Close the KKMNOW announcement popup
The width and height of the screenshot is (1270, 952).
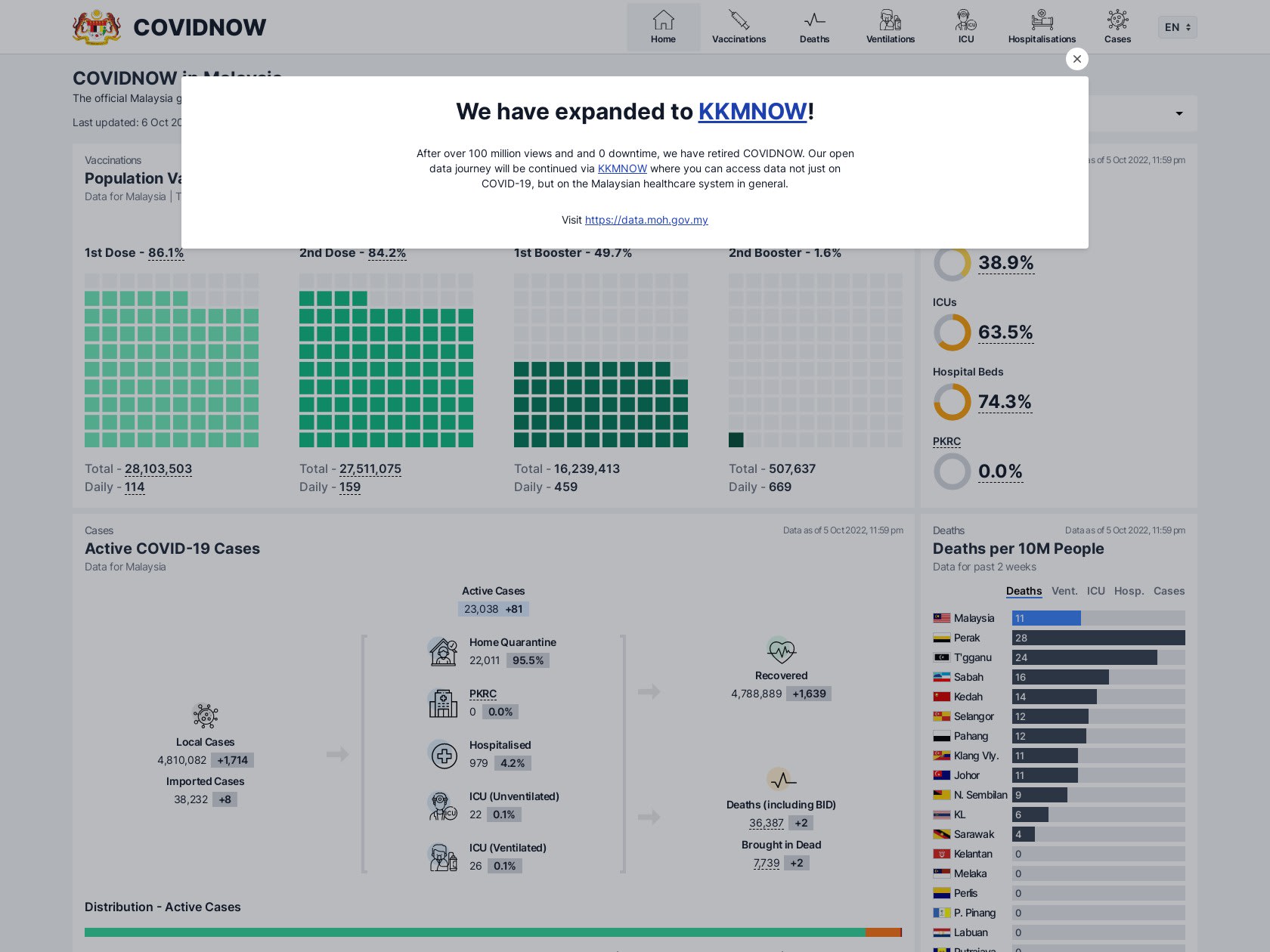tap(1076, 59)
